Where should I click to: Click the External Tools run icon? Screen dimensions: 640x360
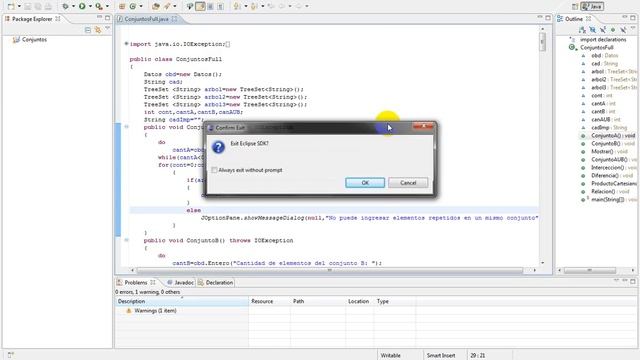click(99, 6)
